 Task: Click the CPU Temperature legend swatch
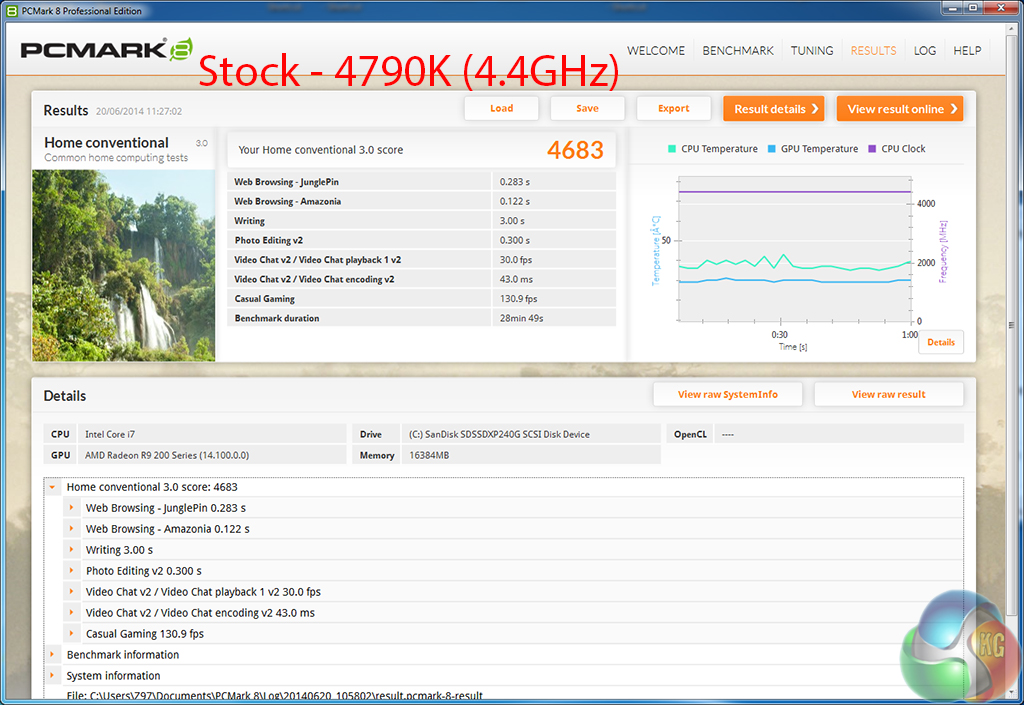tap(671, 149)
